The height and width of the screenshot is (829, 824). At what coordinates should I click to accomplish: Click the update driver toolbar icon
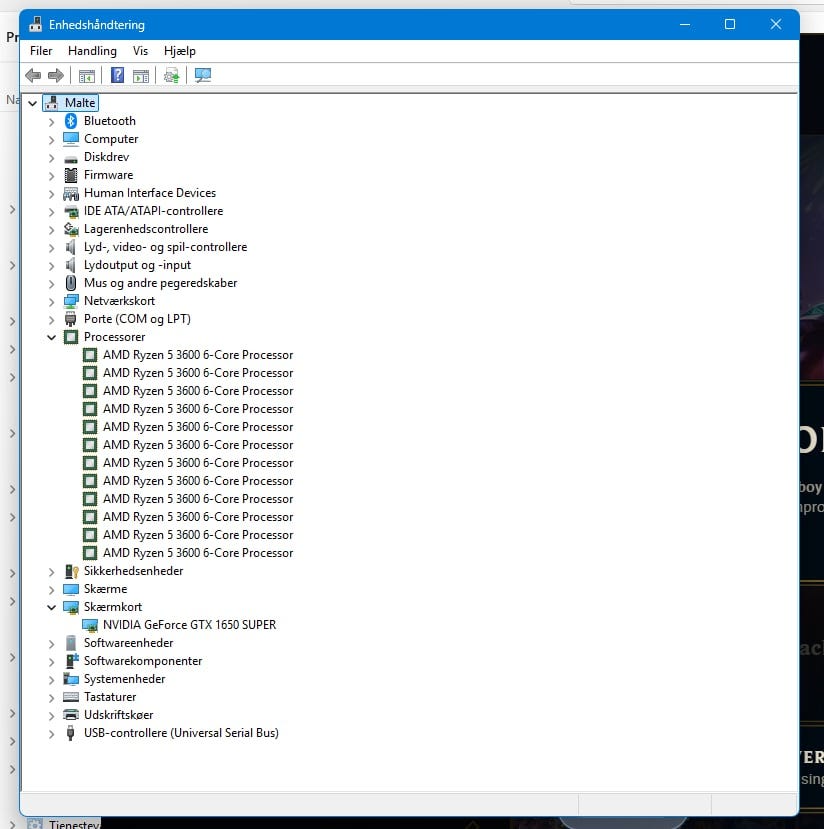171,76
